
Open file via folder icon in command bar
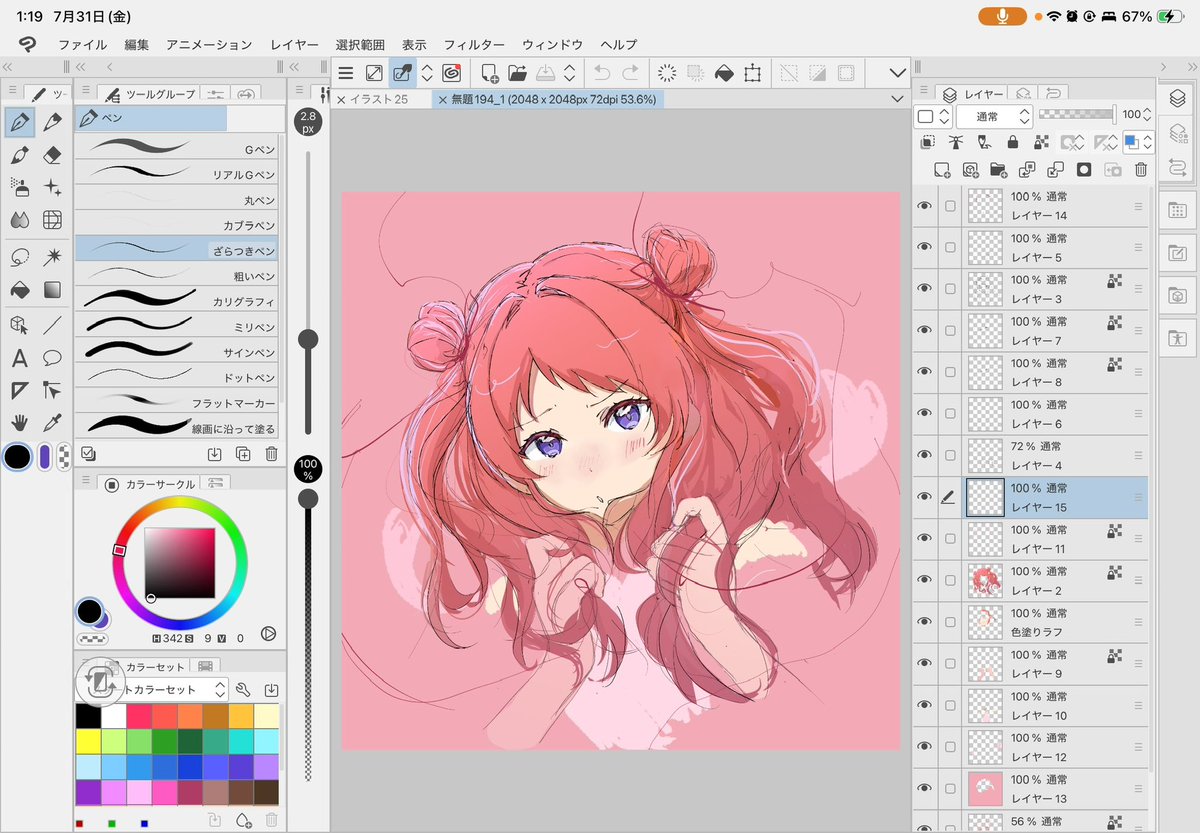pyautogui.click(x=517, y=72)
